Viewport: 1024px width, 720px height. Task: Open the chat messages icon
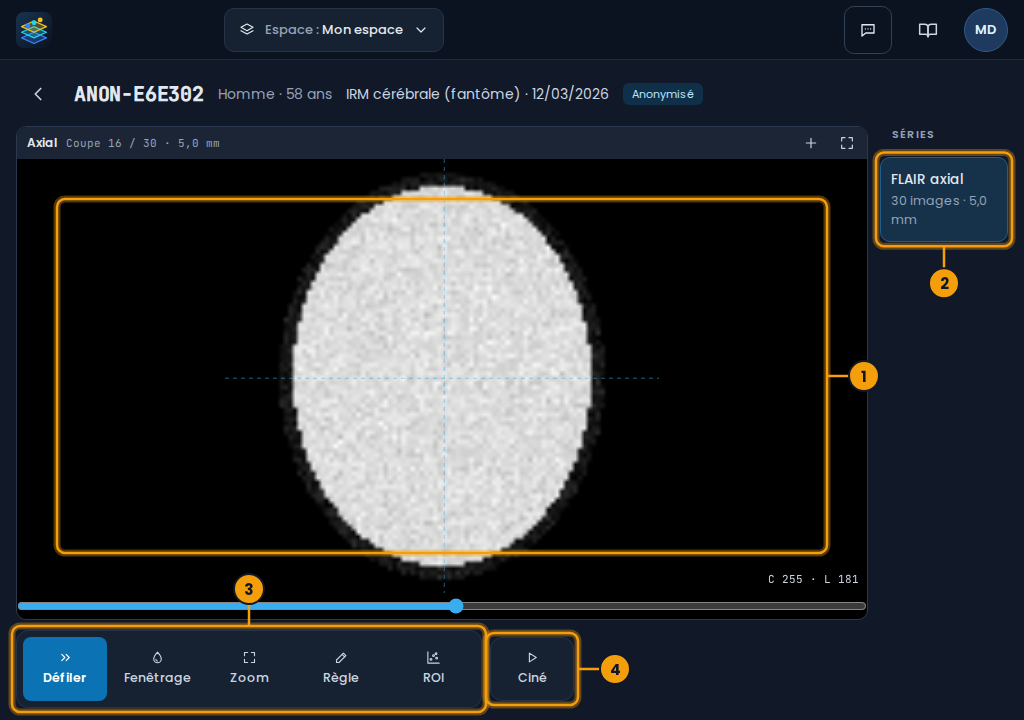(868, 30)
